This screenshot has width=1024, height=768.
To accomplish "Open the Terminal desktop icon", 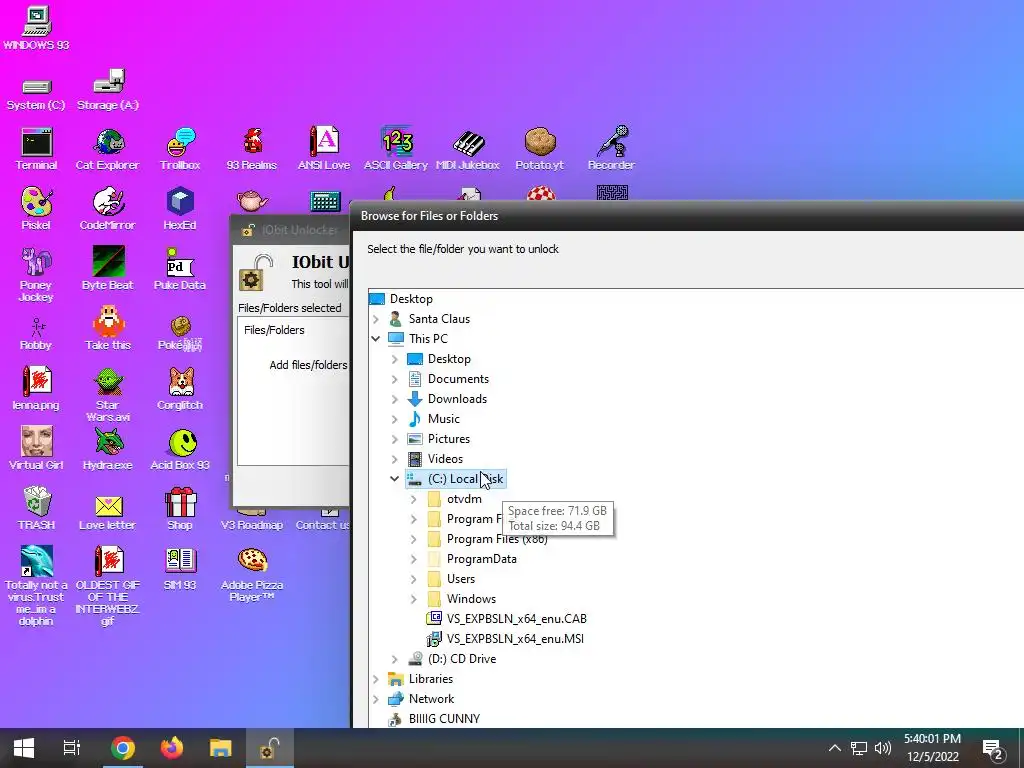I will (36, 149).
